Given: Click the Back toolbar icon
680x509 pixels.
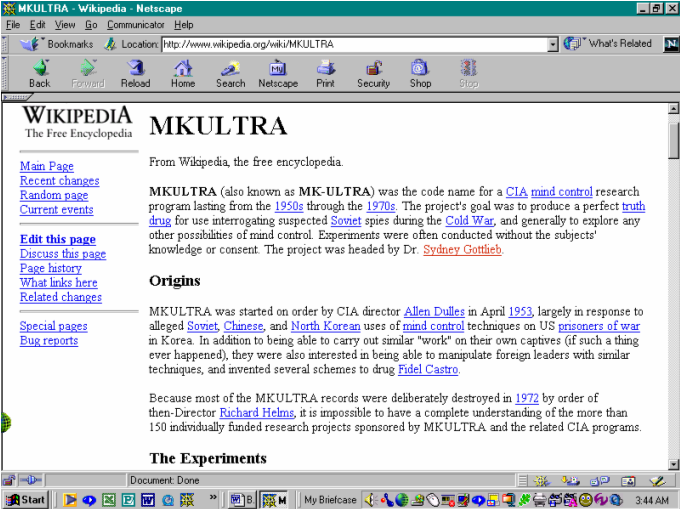Looking at the screenshot, I should [x=40, y=73].
